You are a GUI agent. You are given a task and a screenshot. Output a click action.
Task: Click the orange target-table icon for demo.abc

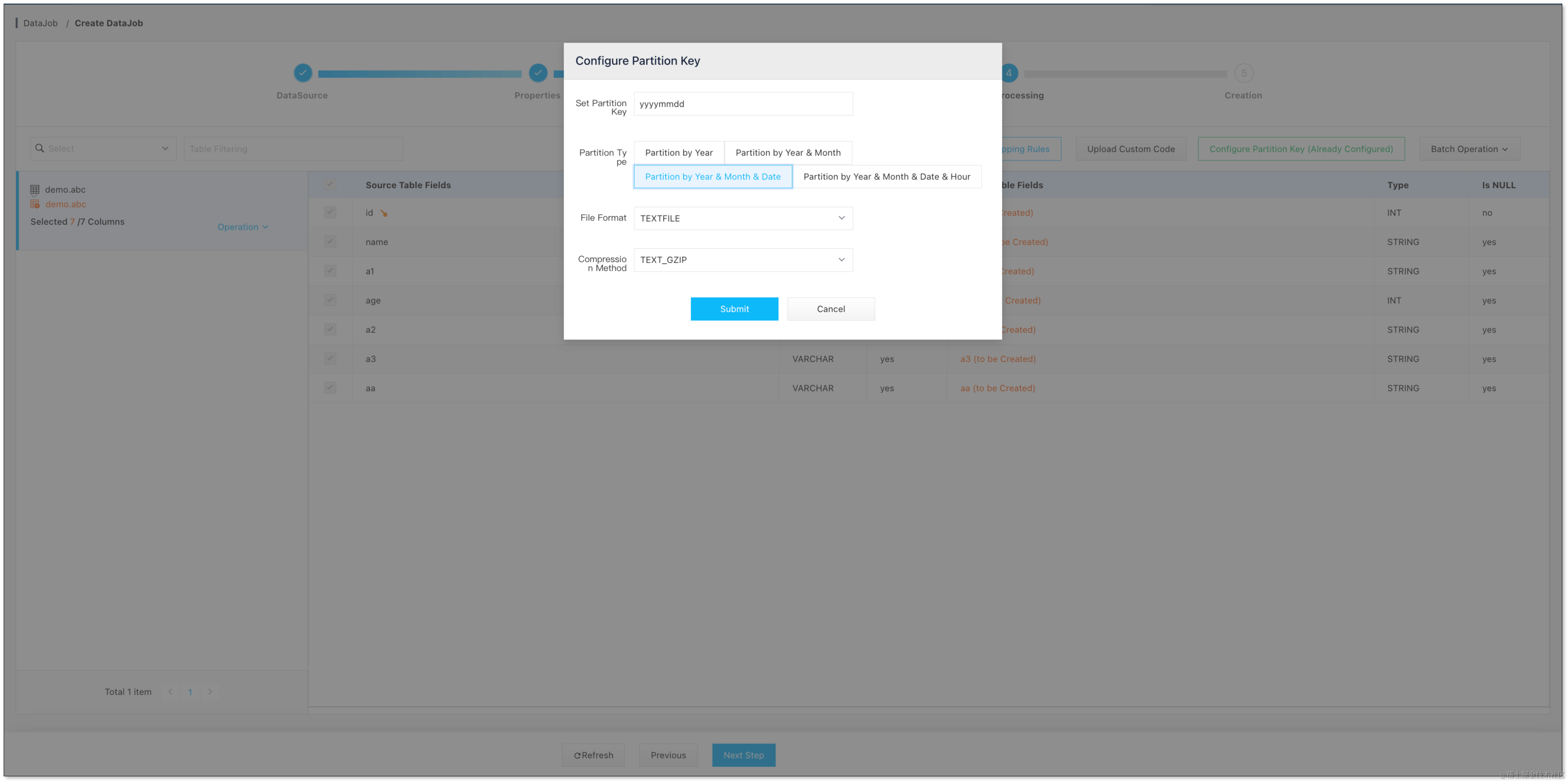tap(35, 204)
